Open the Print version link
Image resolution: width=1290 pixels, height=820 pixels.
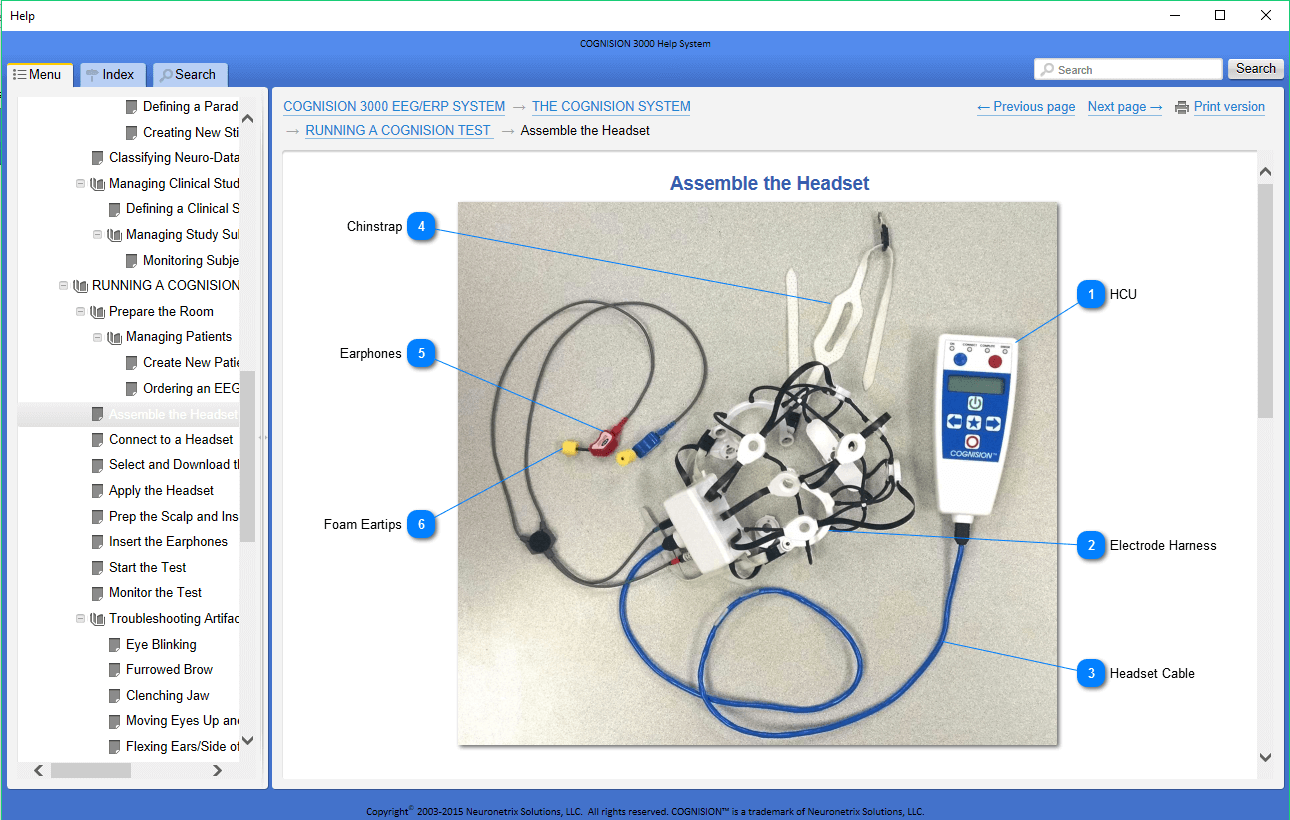coord(1229,107)
